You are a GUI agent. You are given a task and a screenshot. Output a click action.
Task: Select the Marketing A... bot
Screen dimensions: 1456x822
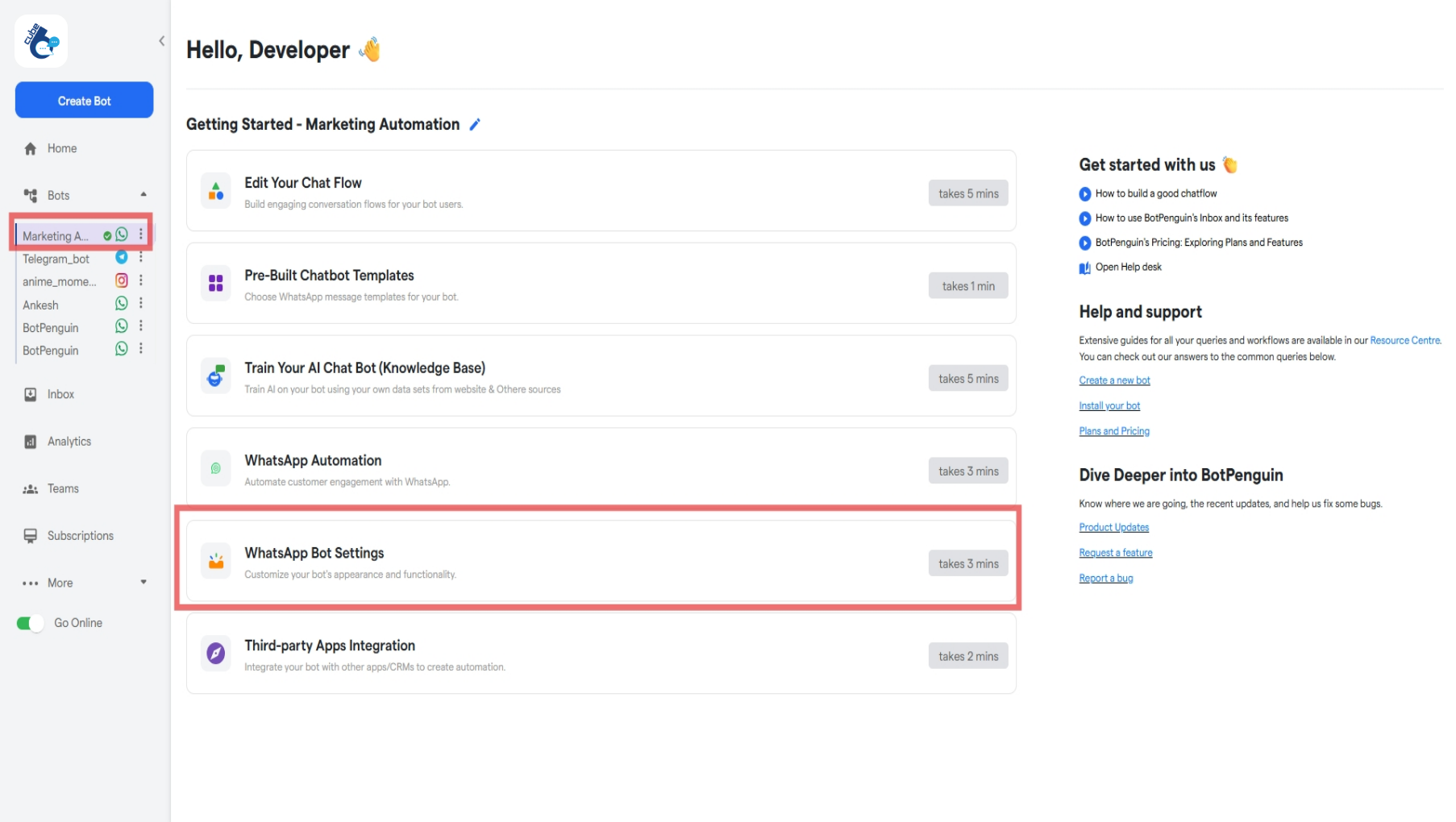(x=55, y=236)
